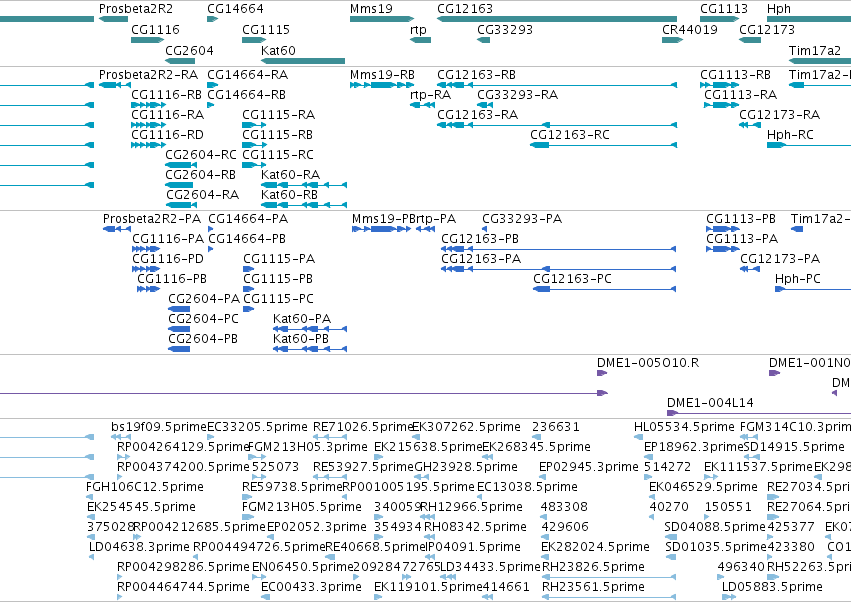Image resolution: width=851 pixels, height=602 pixels.
Task: Click the Prosbeta2R2-PA protein feature
Action: pos(117,229)
